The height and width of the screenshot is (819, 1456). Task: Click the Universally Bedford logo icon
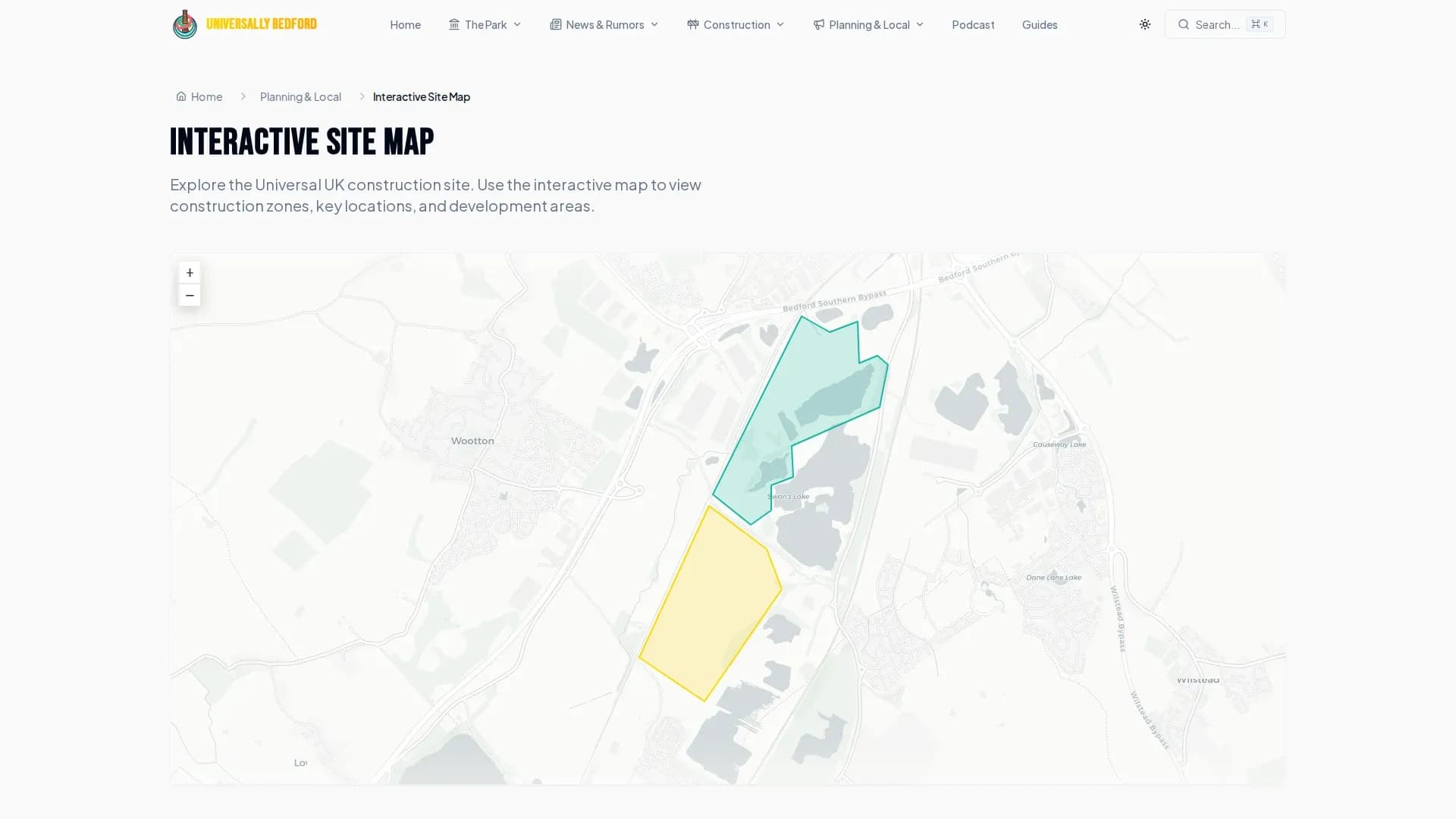coord(184,24)
